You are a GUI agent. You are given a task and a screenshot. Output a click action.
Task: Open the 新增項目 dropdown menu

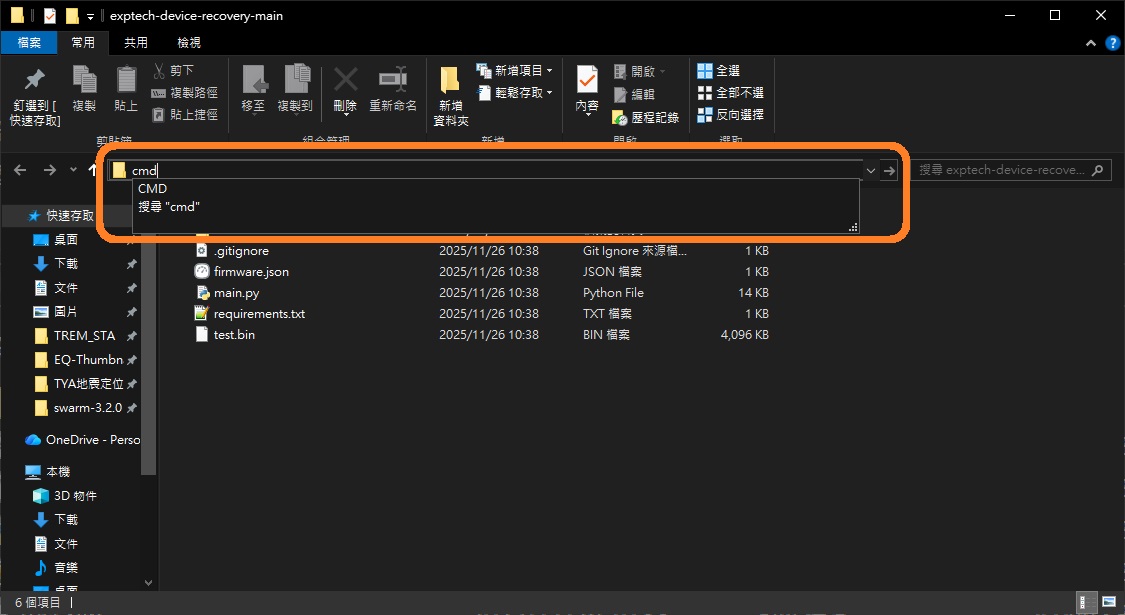tap(519, 69)
